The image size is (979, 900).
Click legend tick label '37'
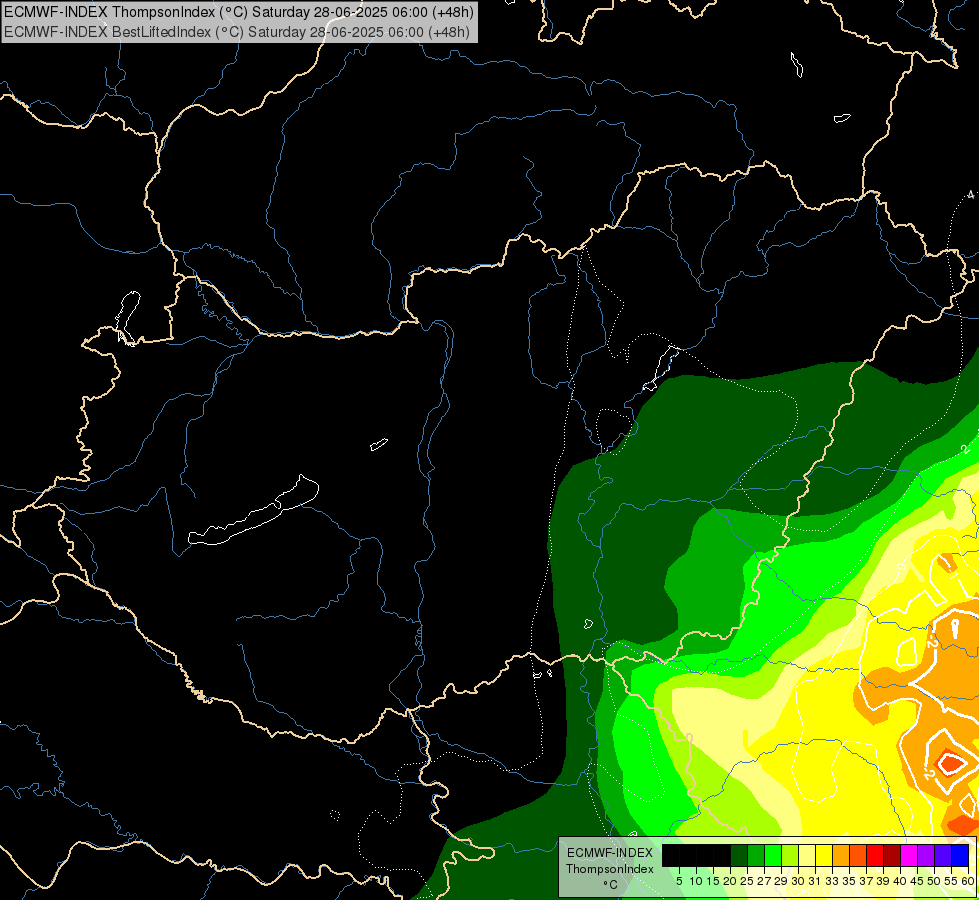click(866, 881)
